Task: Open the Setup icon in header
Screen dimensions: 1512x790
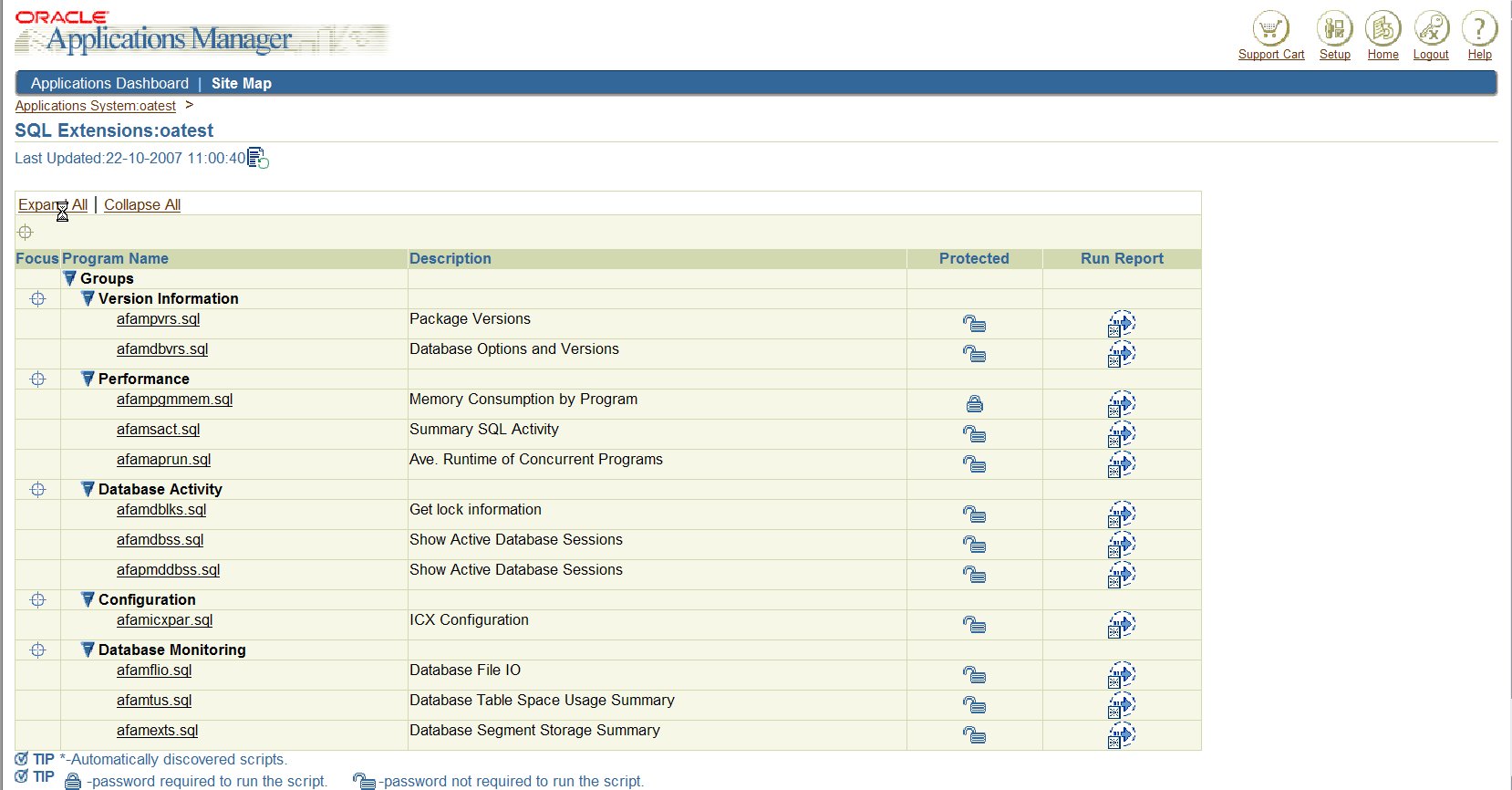Action: click(x=1334, y=29)
